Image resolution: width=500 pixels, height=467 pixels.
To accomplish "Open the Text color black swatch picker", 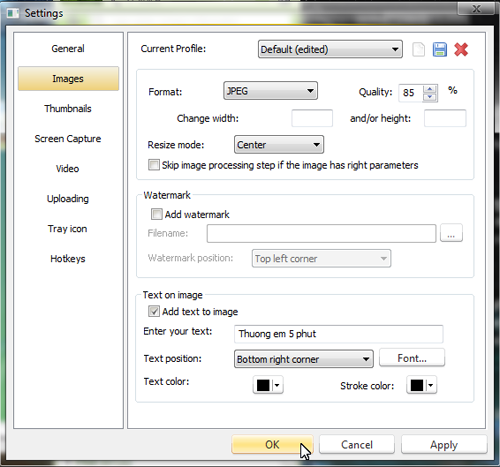I will (268, 385).
